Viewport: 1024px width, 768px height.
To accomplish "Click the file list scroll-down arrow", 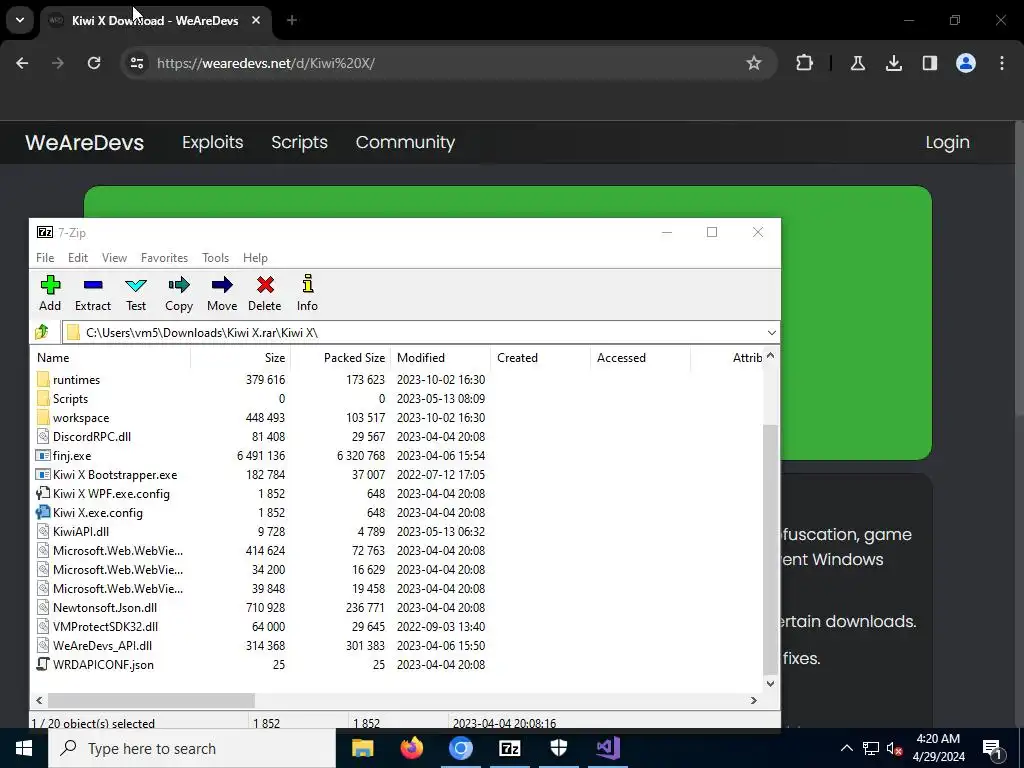I will (771, 684).
